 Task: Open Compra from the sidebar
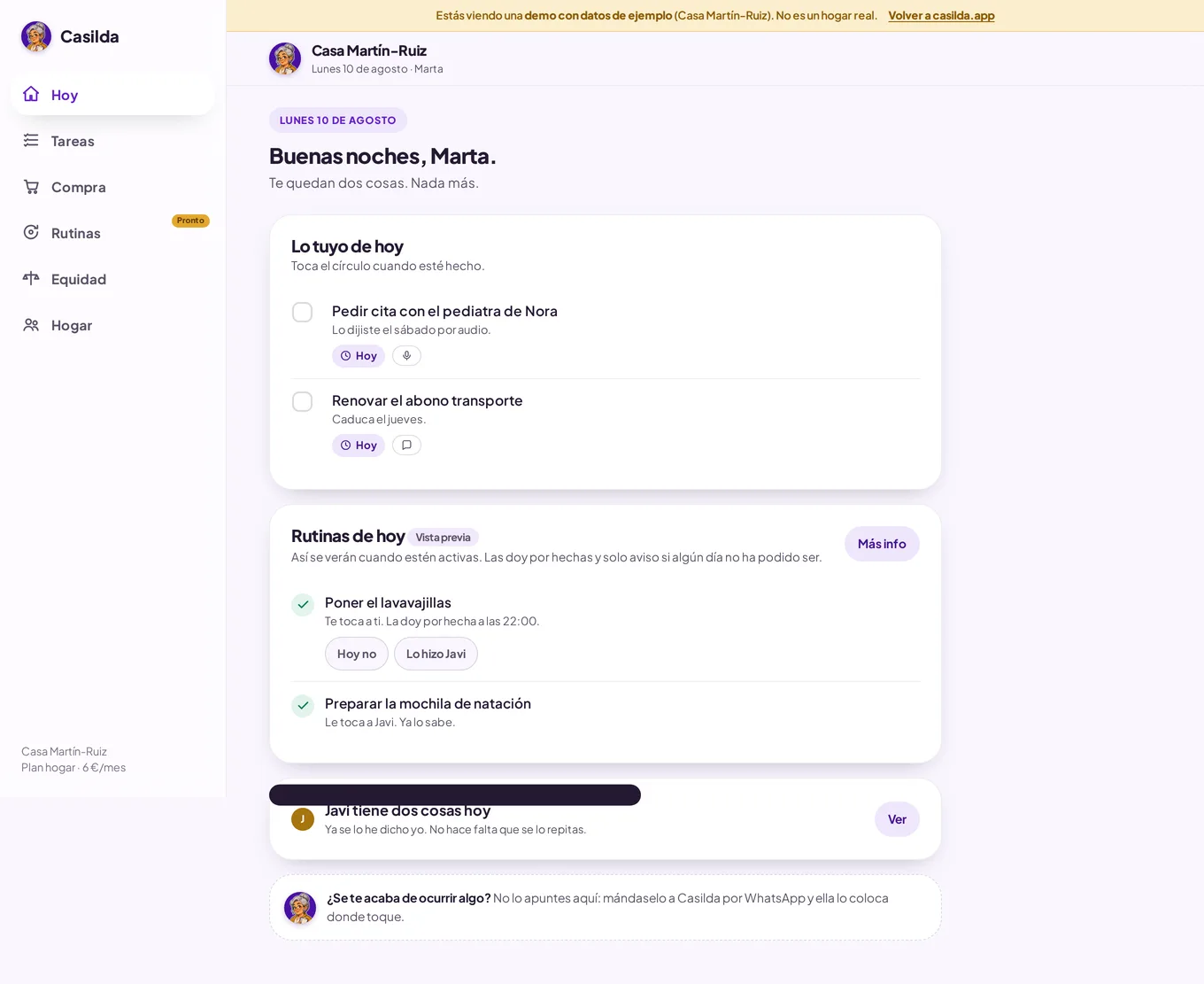[x=112, y=187]
